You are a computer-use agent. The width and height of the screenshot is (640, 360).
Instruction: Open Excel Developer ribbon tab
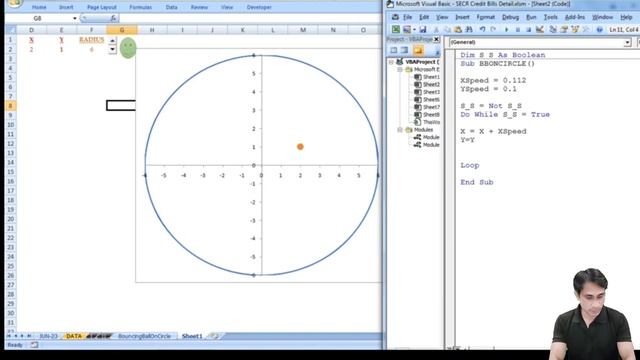coord(259,7)
